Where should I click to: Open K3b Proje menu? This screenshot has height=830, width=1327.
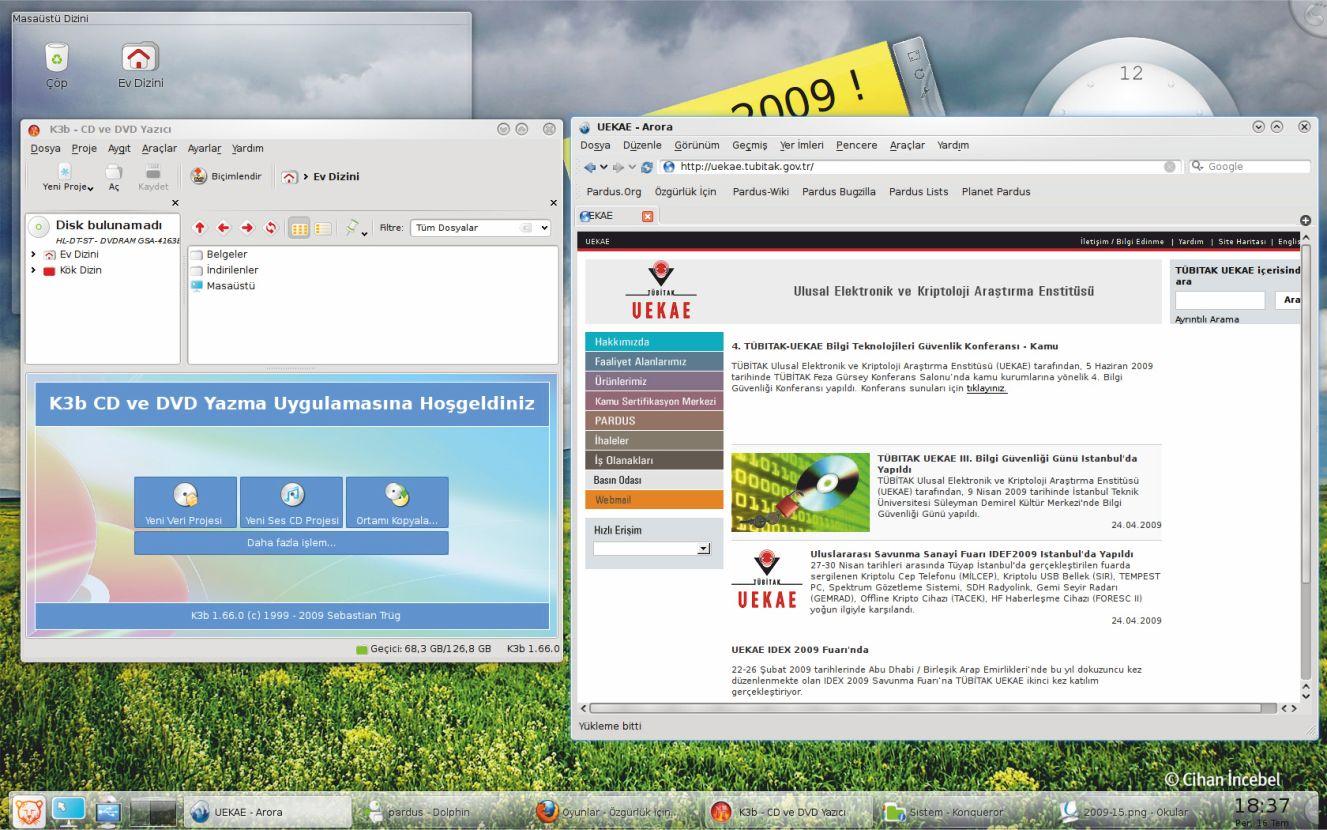84,148
